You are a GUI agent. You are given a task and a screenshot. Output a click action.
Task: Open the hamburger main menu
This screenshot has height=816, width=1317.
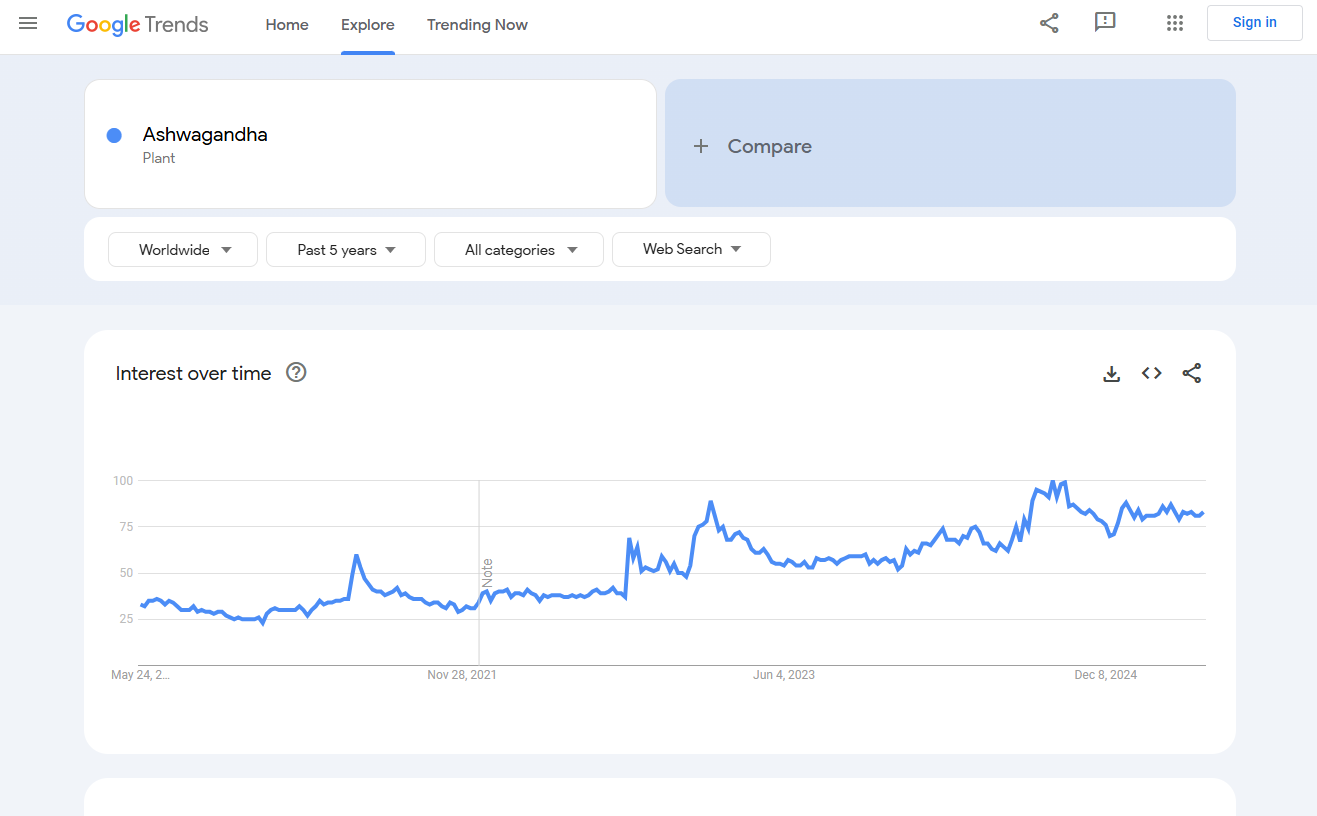(x=28, y=23)
